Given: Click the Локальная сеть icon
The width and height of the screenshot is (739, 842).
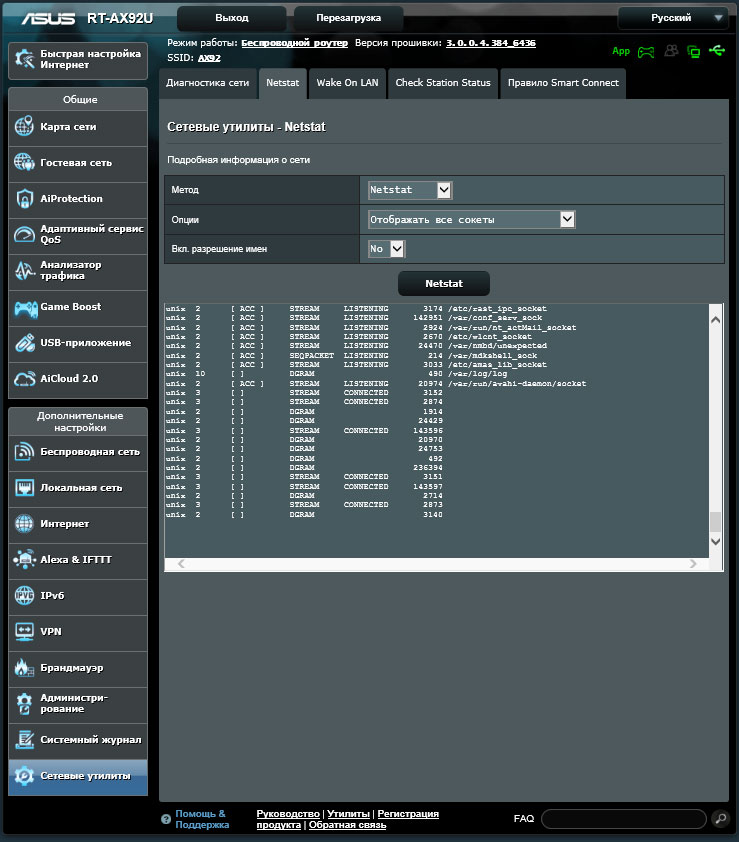Looking at the screenshot, I should (25, 488).
